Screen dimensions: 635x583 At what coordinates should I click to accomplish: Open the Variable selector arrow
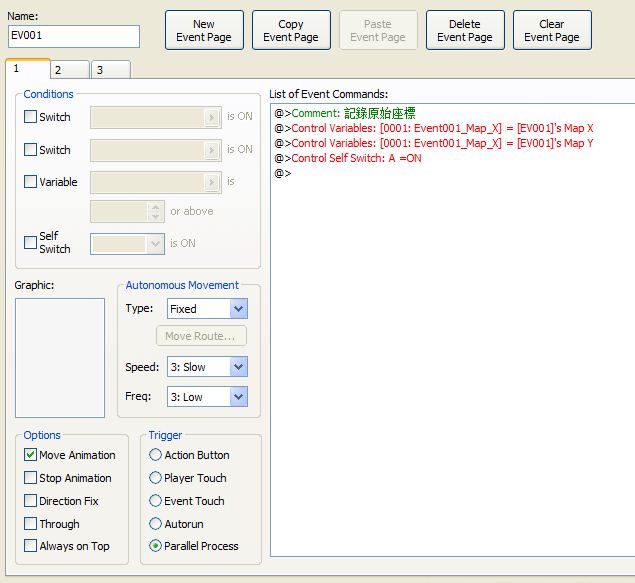211,182
